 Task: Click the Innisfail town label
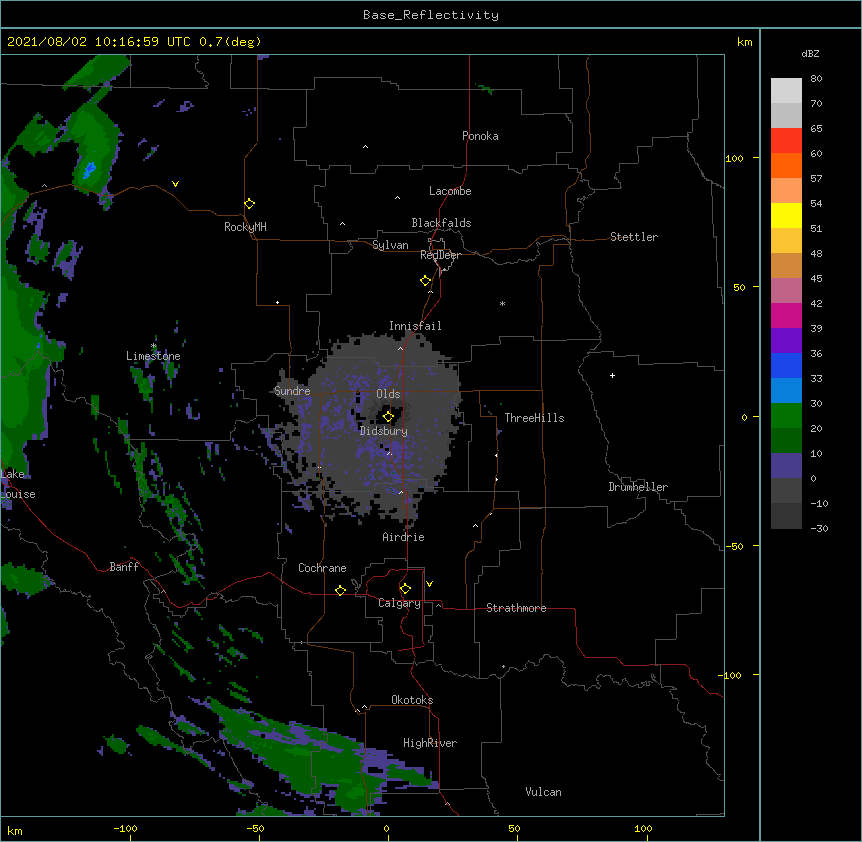tap(415, 326)
